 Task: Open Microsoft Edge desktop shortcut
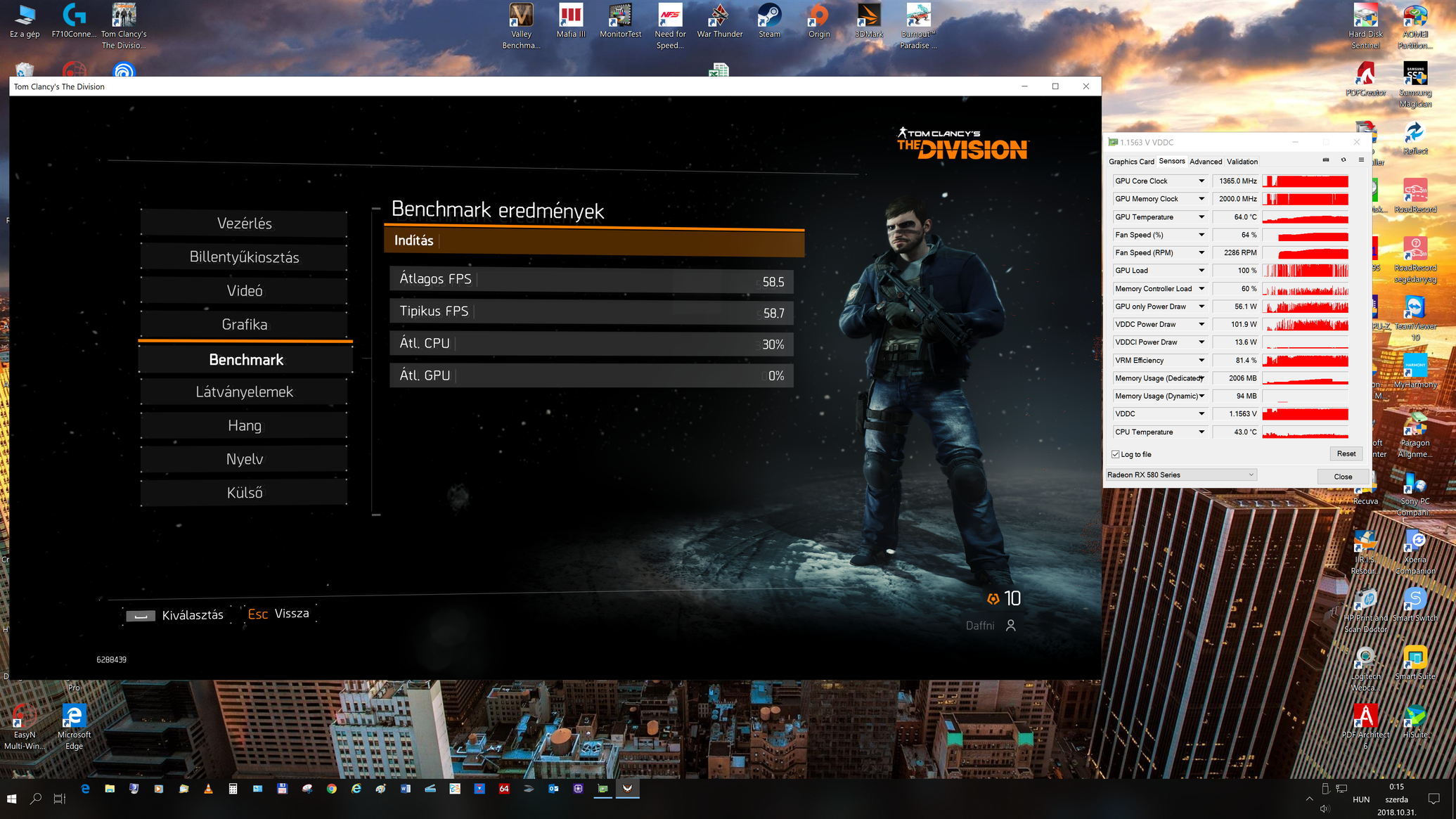tap(74, 727)
